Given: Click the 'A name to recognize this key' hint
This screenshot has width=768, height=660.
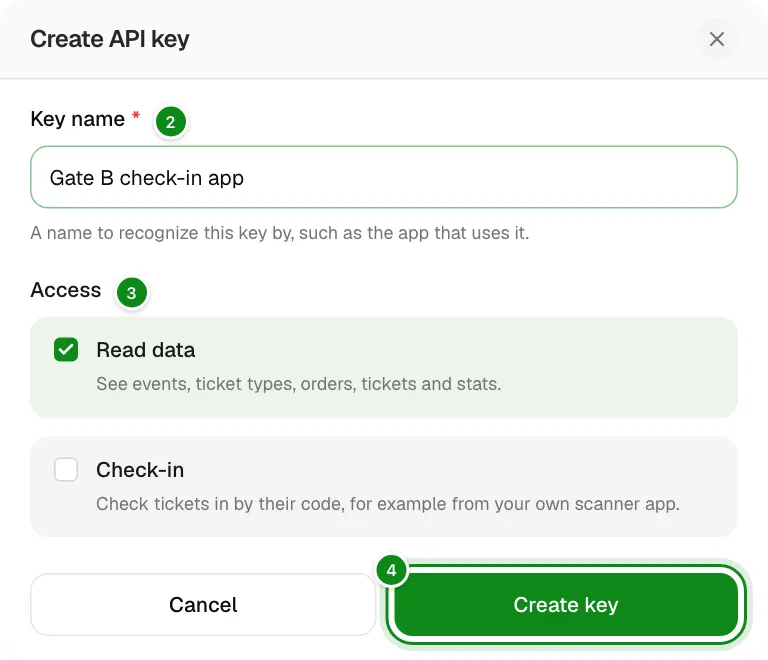Looking at the screenshot, I should [x=280, y=233].
